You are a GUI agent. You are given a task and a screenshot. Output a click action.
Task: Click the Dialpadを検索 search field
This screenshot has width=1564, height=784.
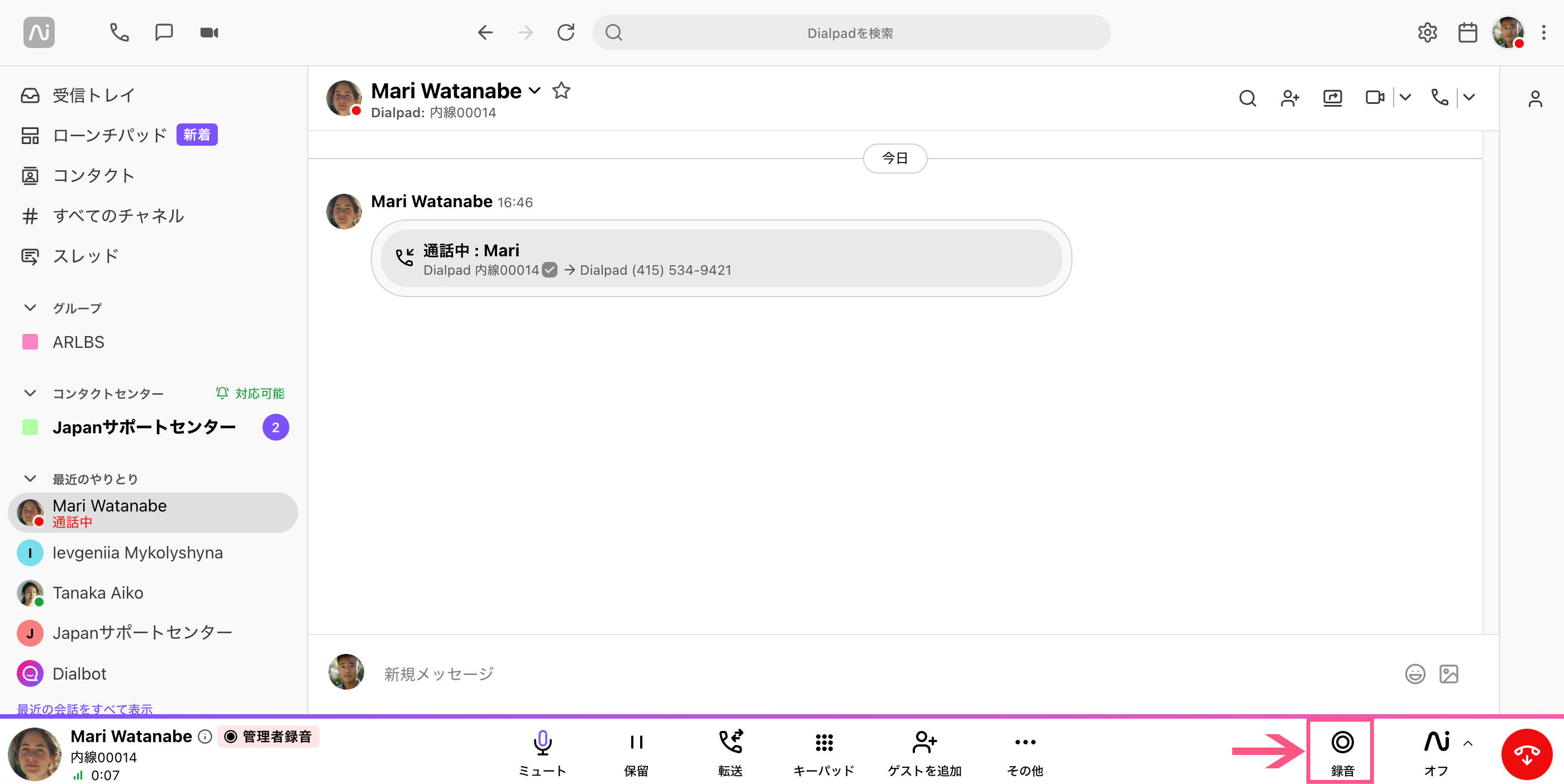[851, 33]
